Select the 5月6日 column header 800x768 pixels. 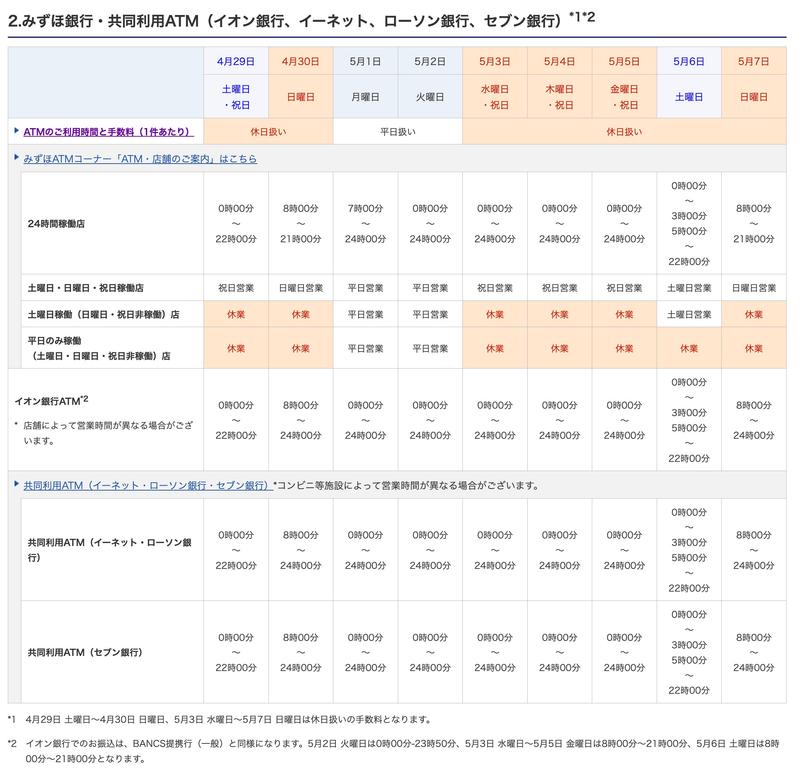click(x=689, y=61)
